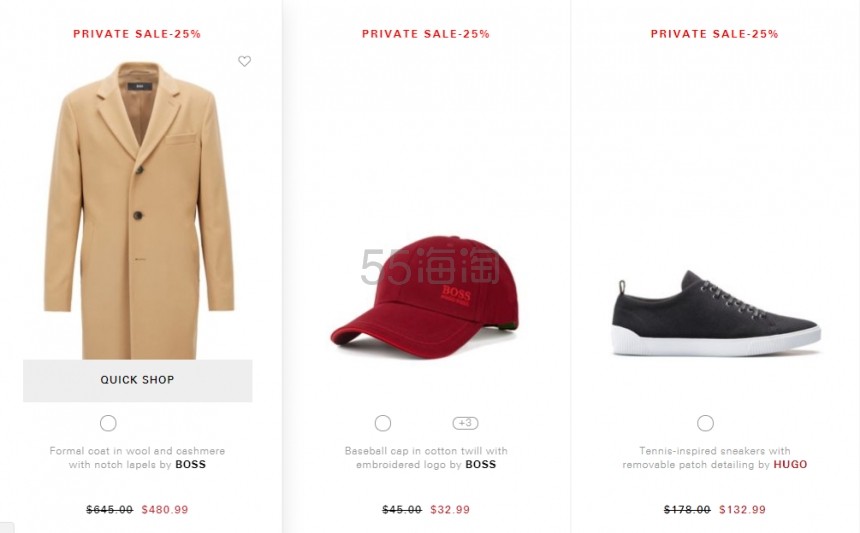Click the sneakers' $132.99 sale price
860x533 pixels.
tap(742, 510)
